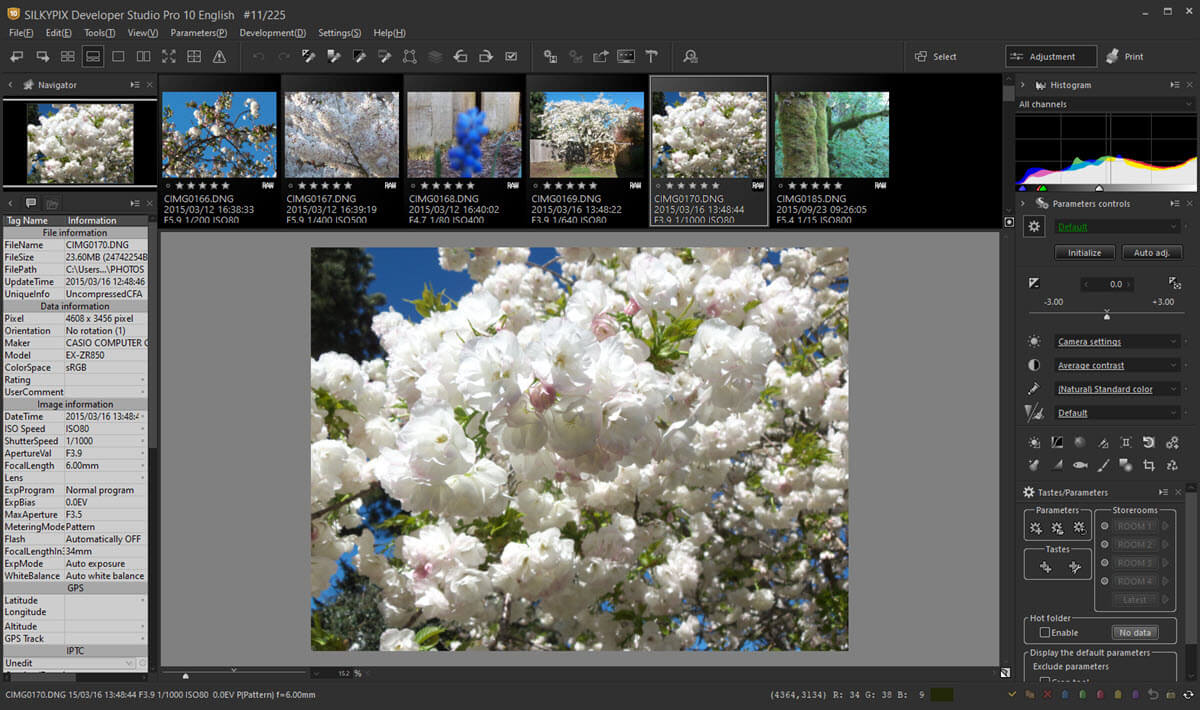Click the Initialize button
Image resolution: width=1200 pixels, height=710 pixels.
point(1084,252)
